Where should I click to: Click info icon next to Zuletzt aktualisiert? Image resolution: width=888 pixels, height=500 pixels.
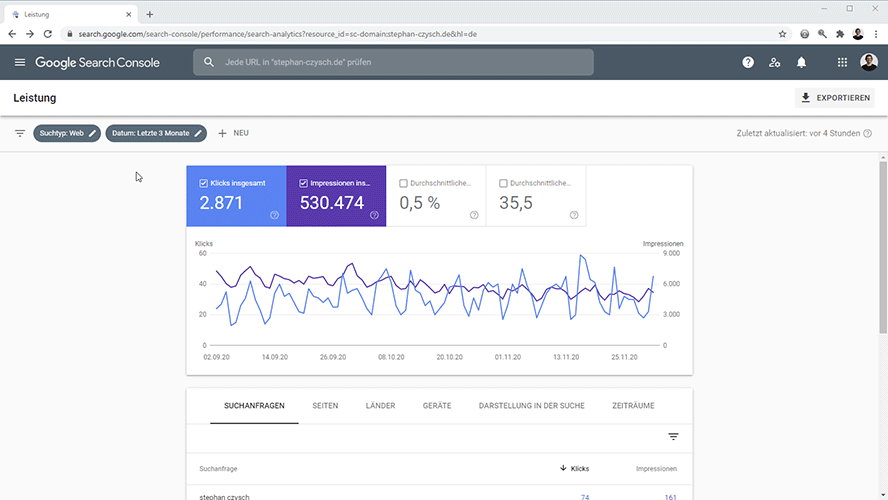point(867,134)
